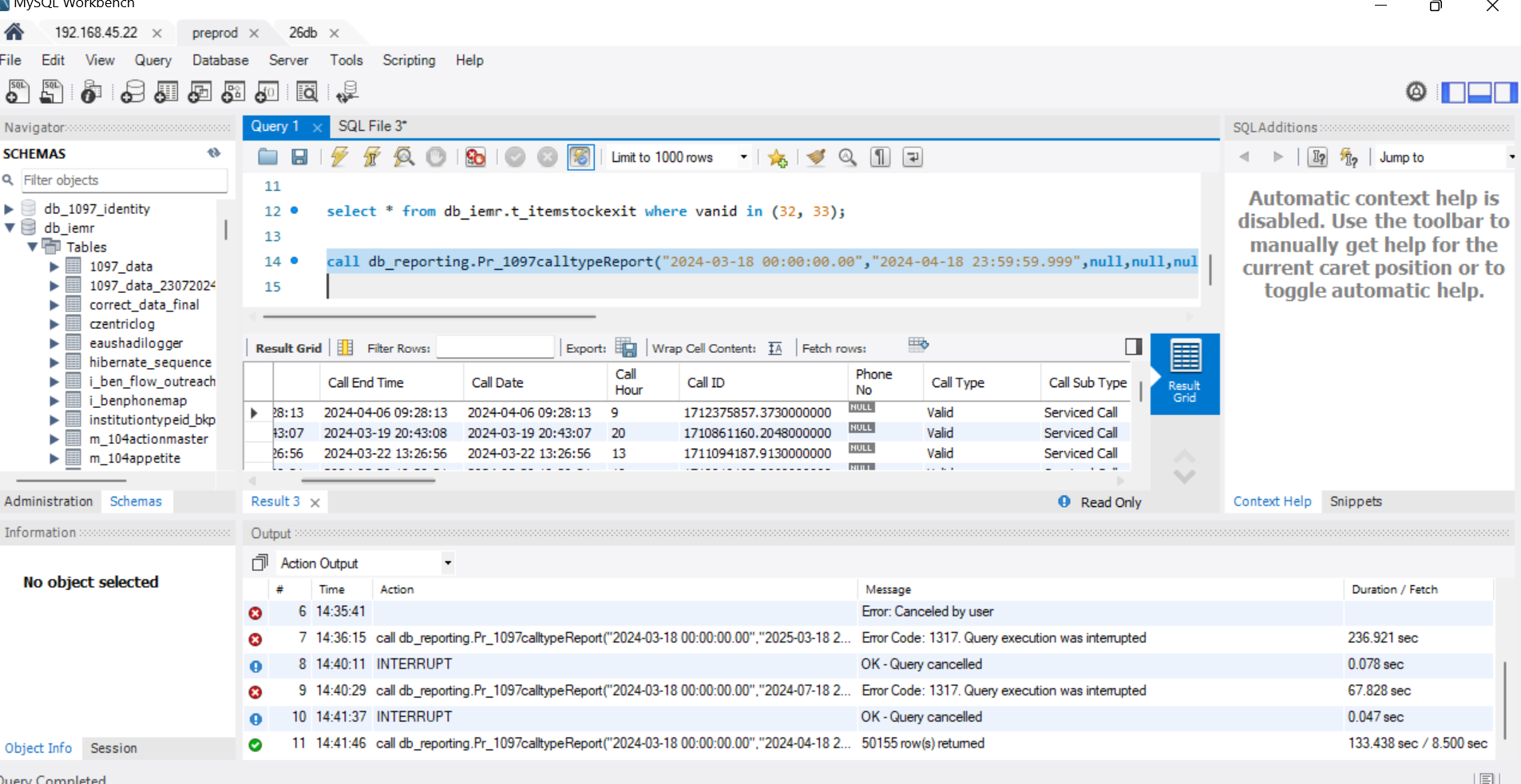Toggle the left sidebar panel

pos(1453,93)
